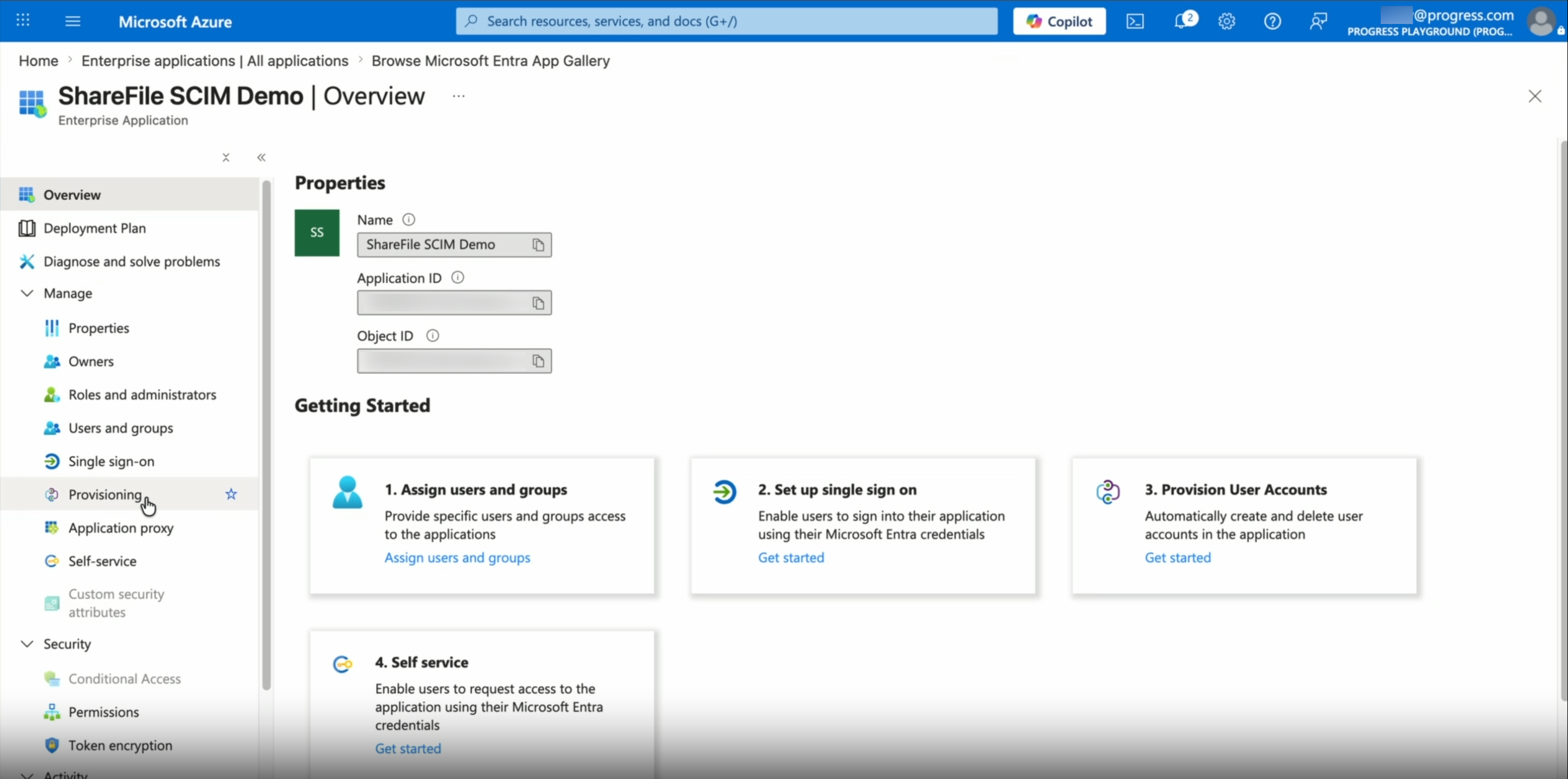The image size is (1568, 779).
Task: Click the Assign users and groups card icon
Action: [347, 492]
